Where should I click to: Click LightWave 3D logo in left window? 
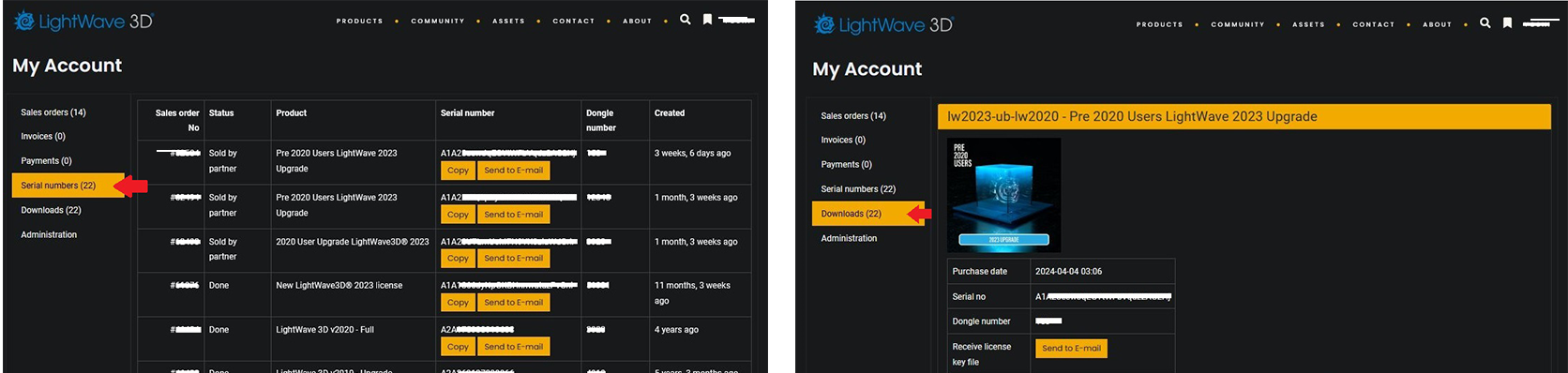[83, 21]
